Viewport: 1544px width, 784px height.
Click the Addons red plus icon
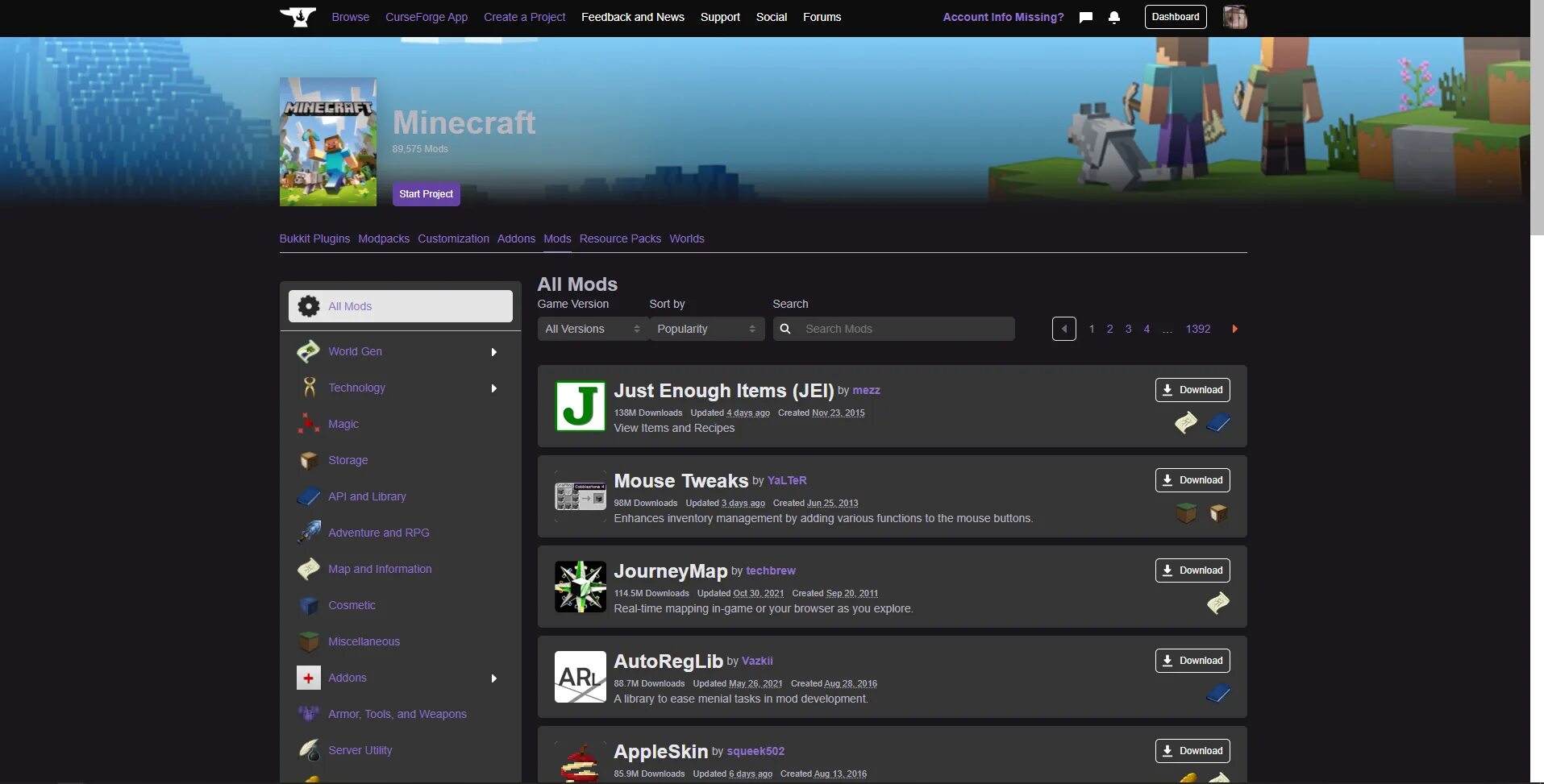[309, 678]
